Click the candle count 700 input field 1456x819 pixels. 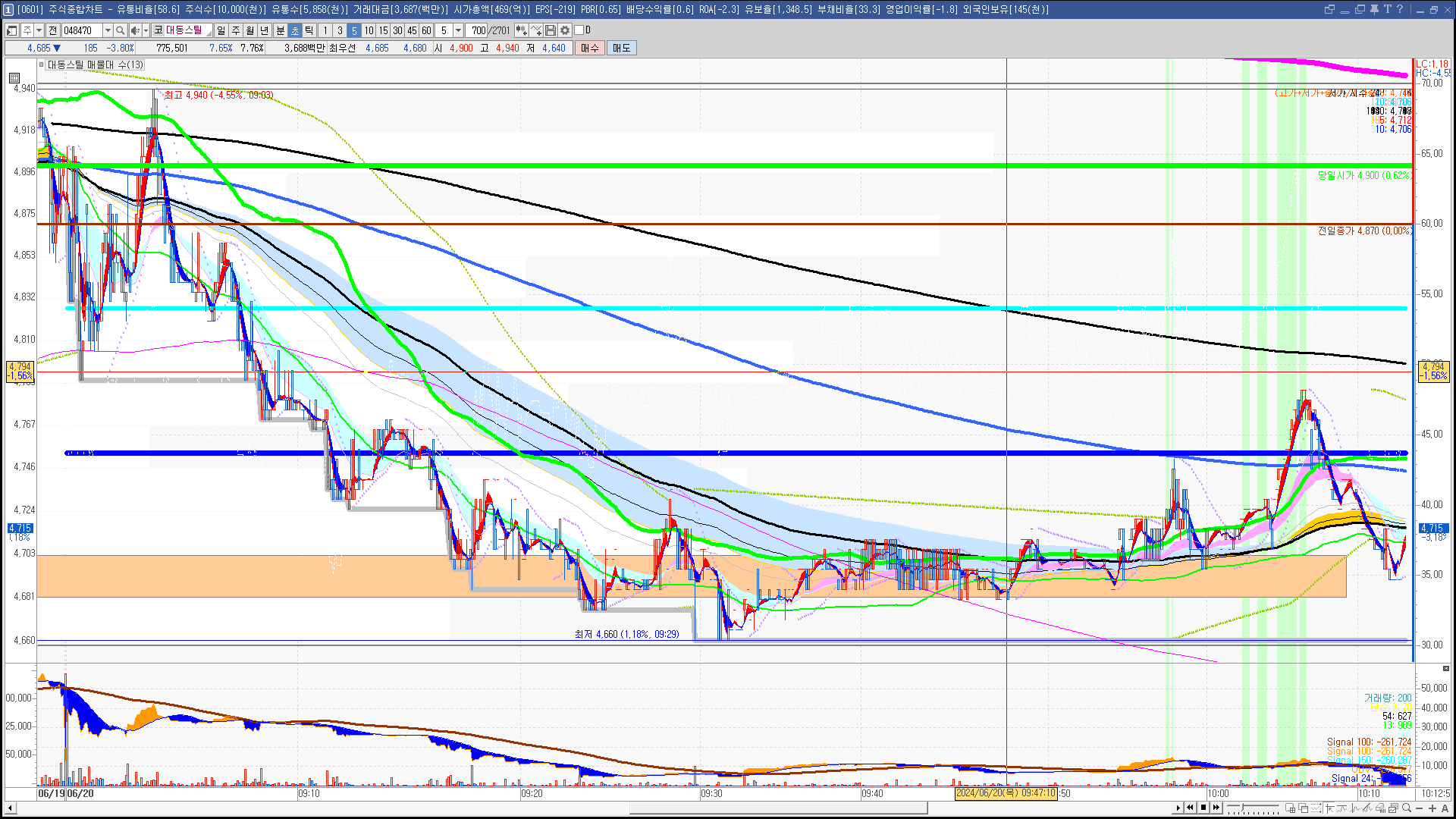478,30
